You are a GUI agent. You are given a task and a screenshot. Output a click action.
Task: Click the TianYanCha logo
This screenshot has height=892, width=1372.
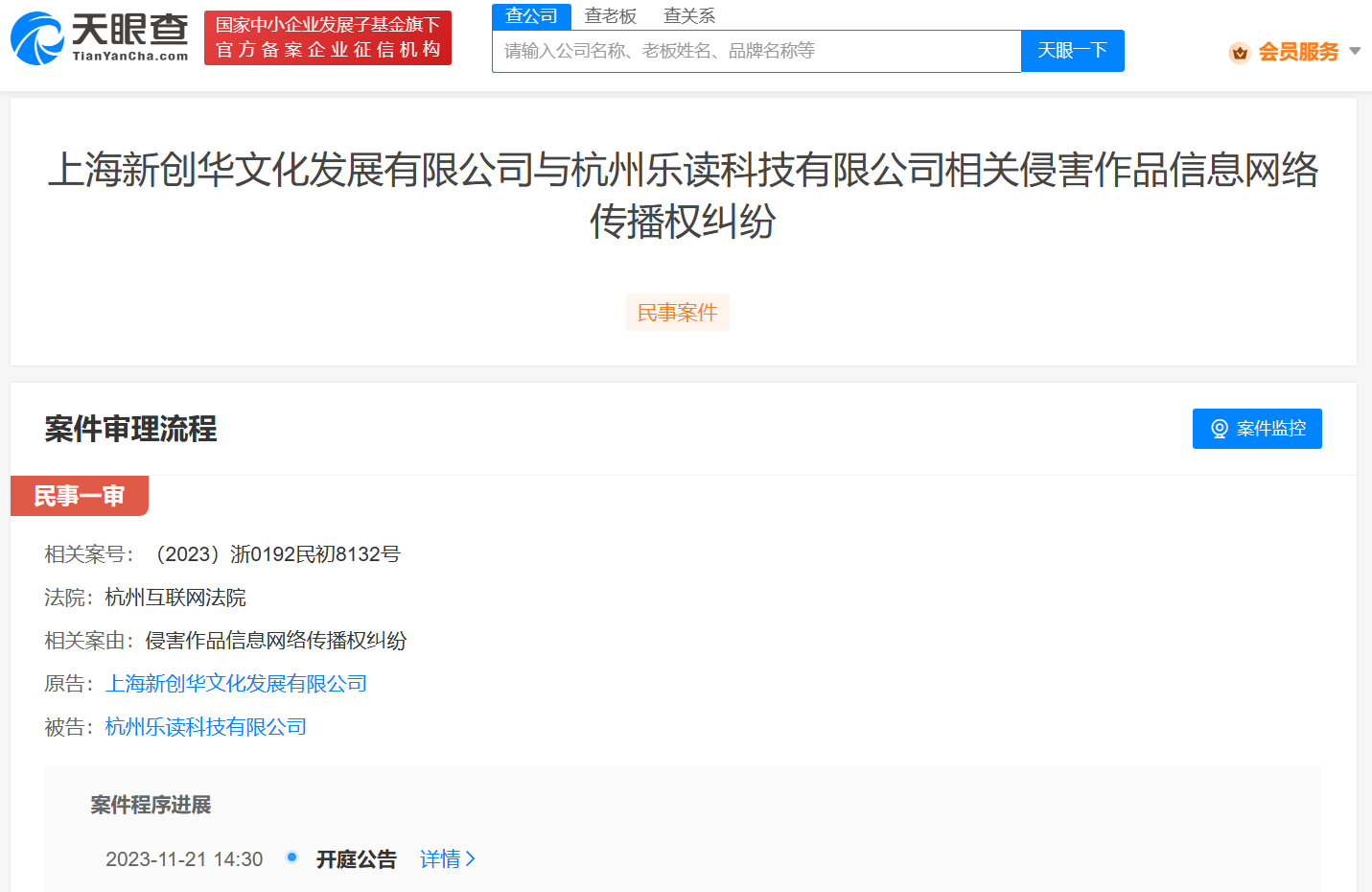click(x=100, y=38)
